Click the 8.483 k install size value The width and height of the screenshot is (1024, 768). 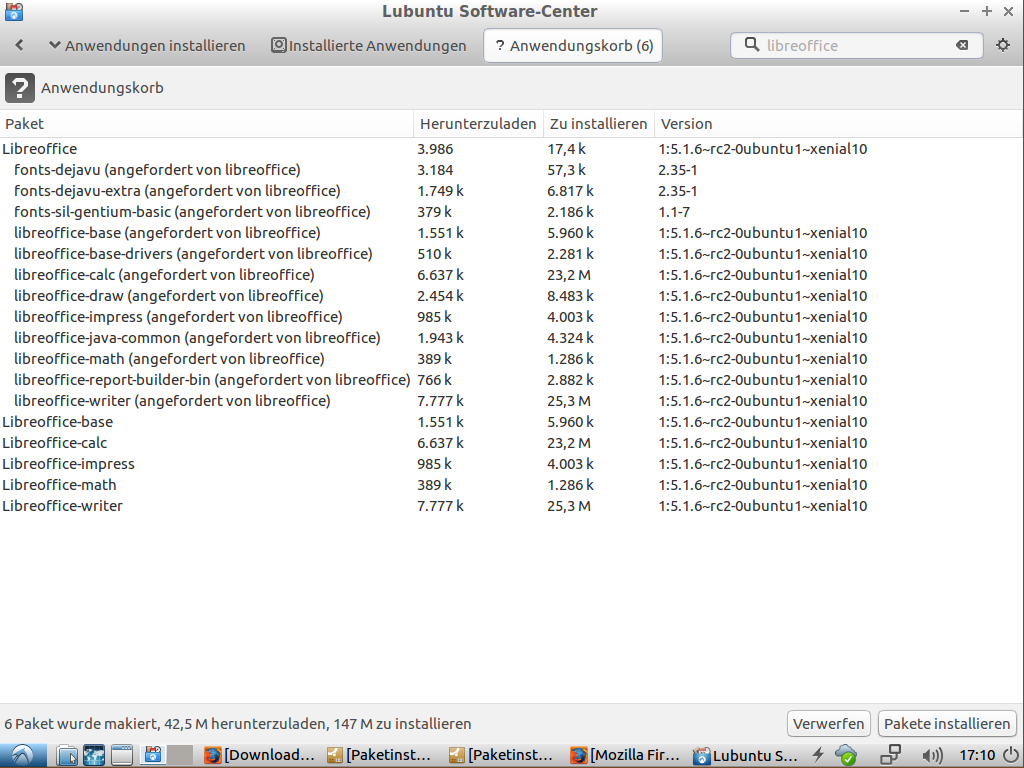point(570,296)
